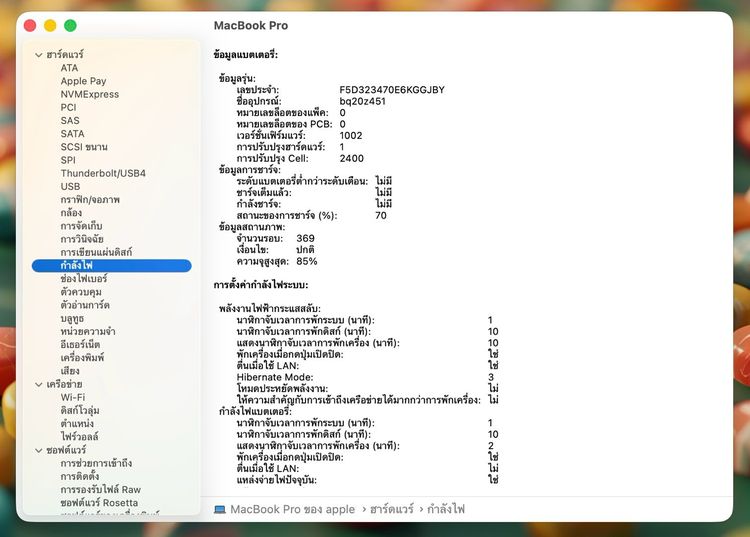750x537 pixels.
Task: Select SPI in the sidebar
Action: (68, 160)
